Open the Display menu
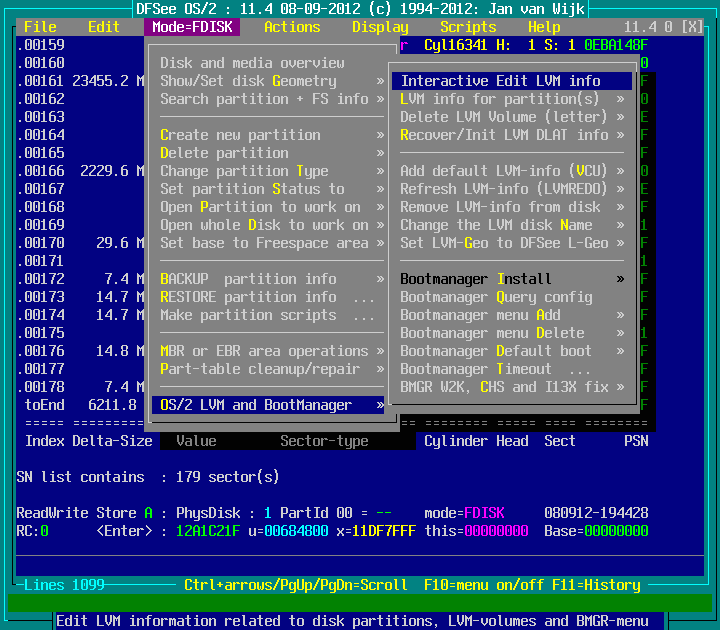The image size is (720, 630). pyautogui.click(x=380, y=27)
